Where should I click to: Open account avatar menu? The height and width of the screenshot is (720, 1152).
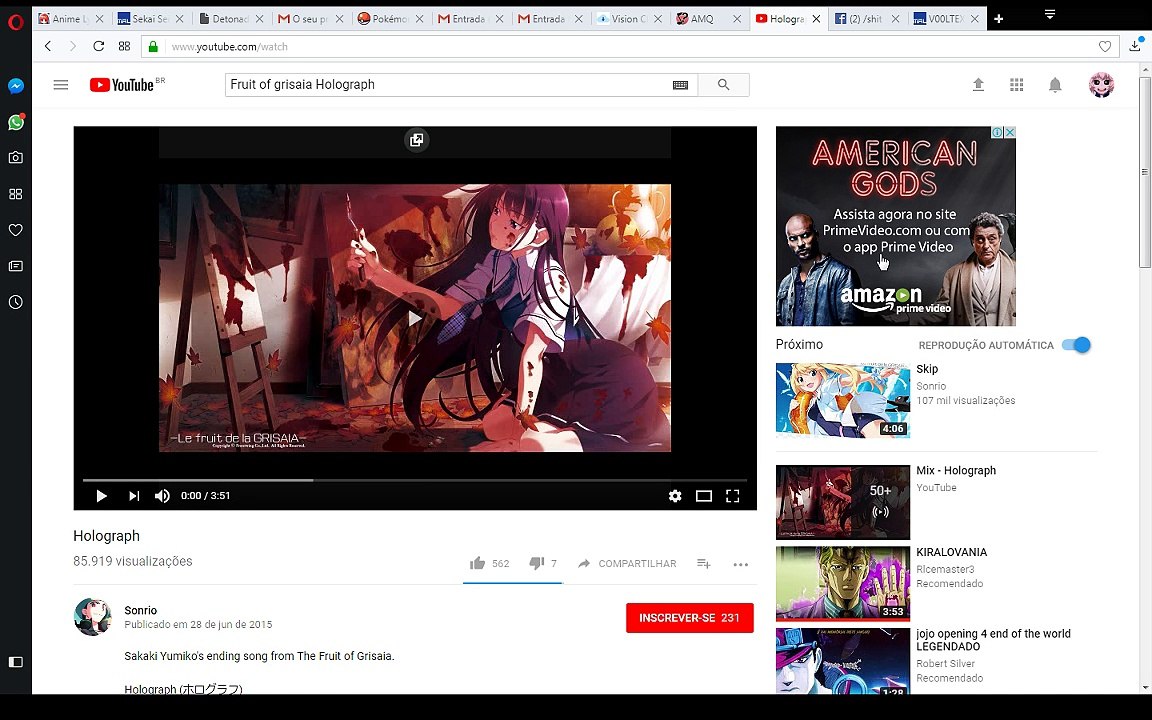pos(1101,85)
